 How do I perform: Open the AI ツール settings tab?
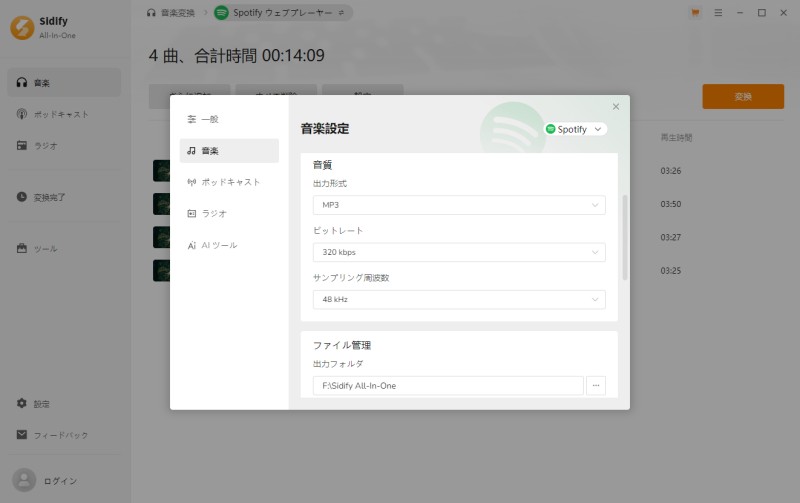pos(229,245)
